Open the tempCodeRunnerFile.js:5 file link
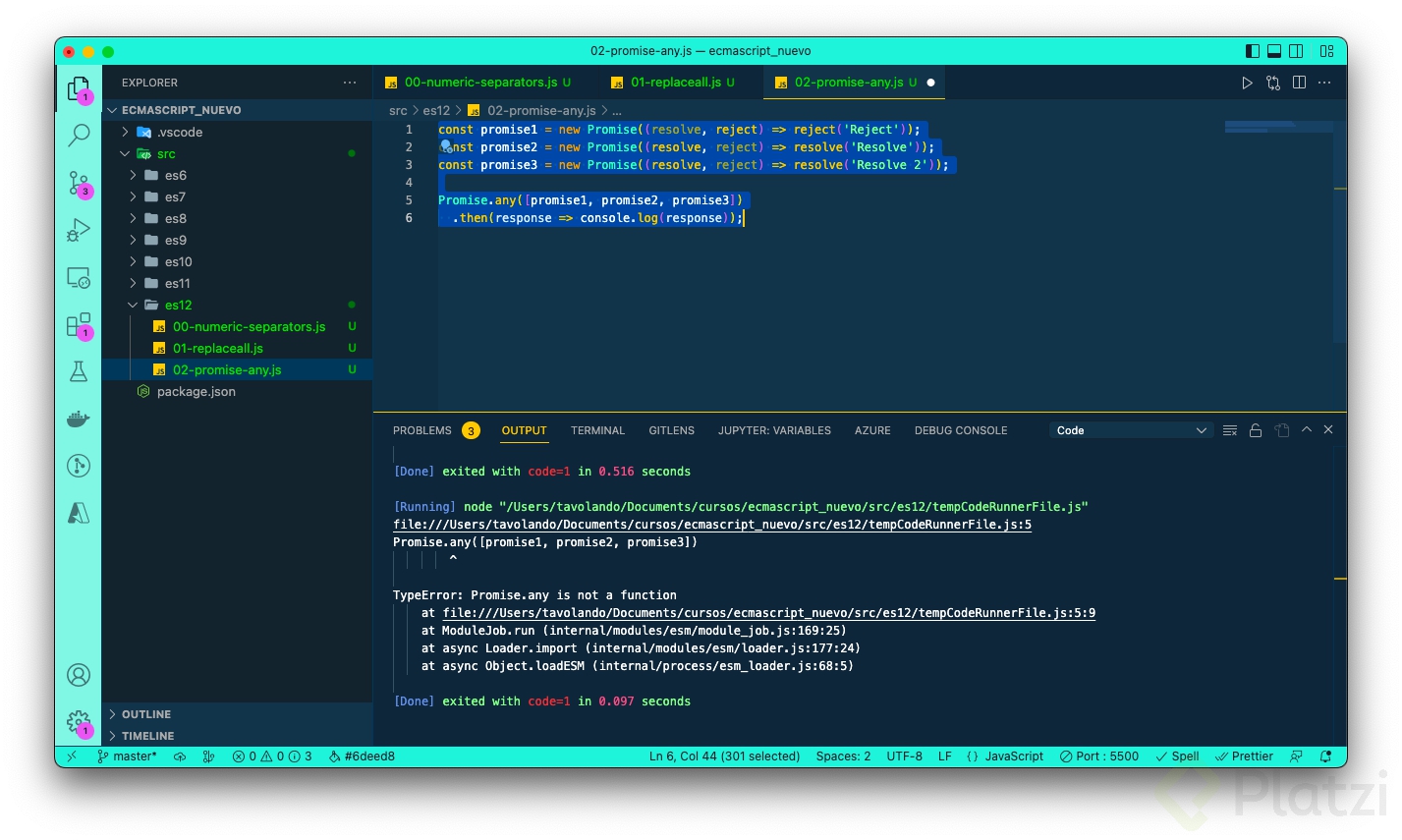The image size is (1402, 840). [x=712, y=525]
